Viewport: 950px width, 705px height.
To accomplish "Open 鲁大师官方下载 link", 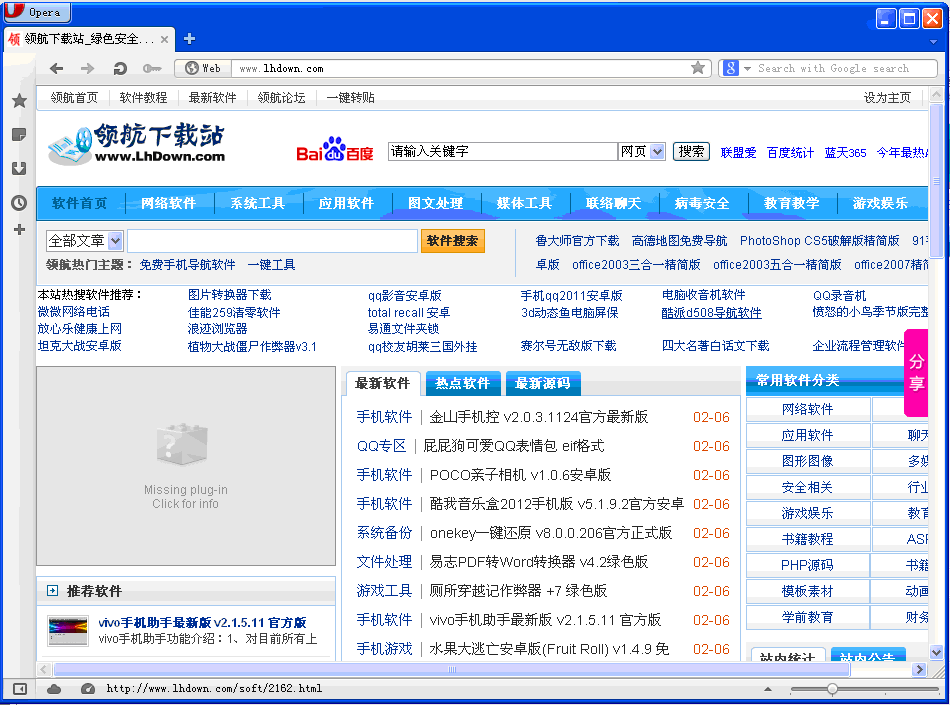I will pyautogui.click(x=577, y=241).
